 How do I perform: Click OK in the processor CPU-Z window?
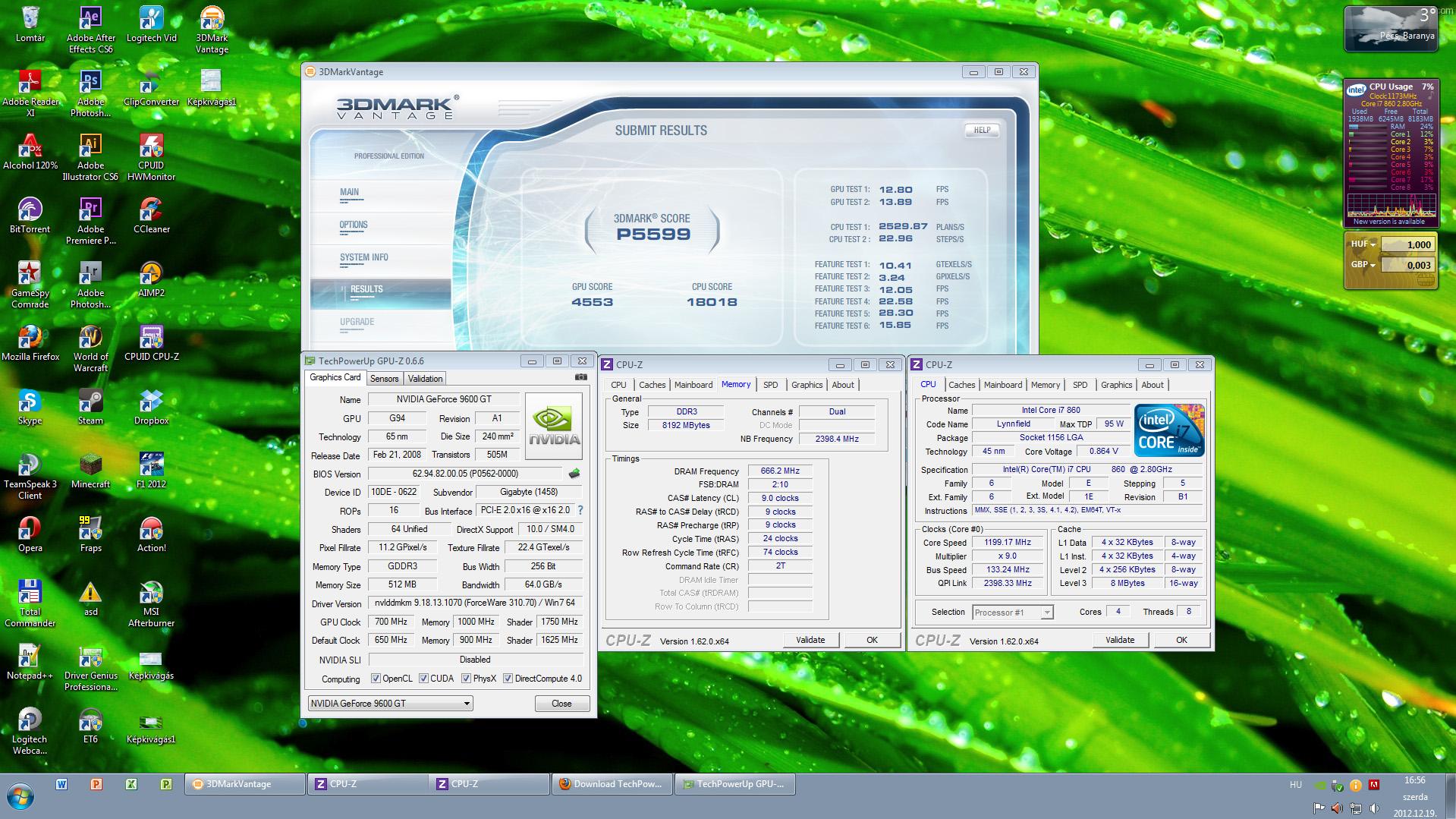[x=1181, y=640]
